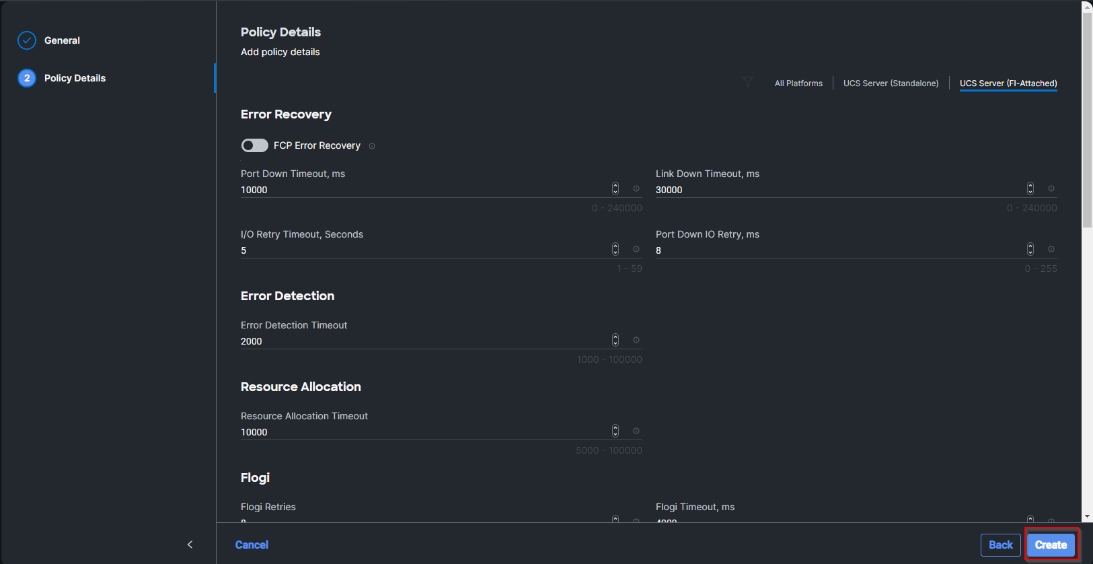Collapse the left wizard sidebar
The height and width of the screenshot is (564, 1093).
tap(190, 545)
